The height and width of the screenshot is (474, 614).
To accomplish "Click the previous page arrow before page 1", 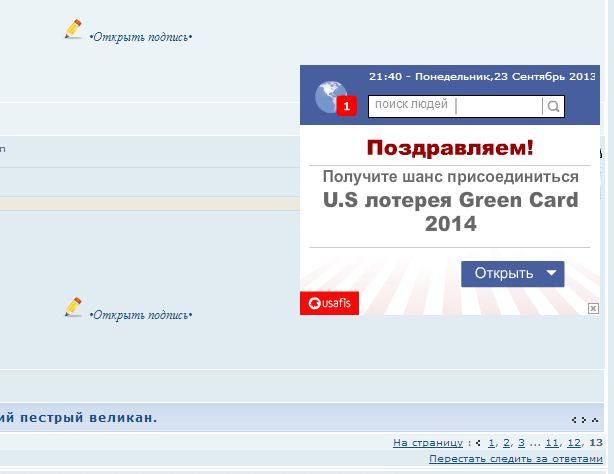I will click(478, 443).
